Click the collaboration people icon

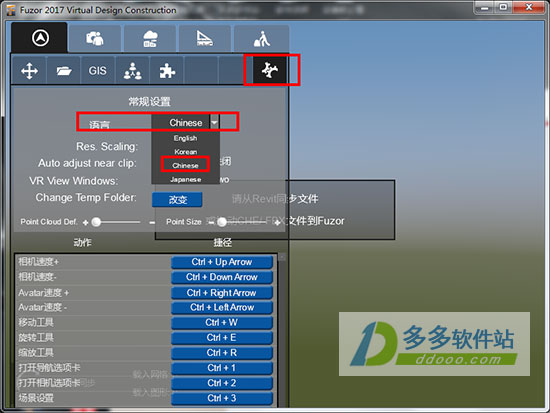133,71
